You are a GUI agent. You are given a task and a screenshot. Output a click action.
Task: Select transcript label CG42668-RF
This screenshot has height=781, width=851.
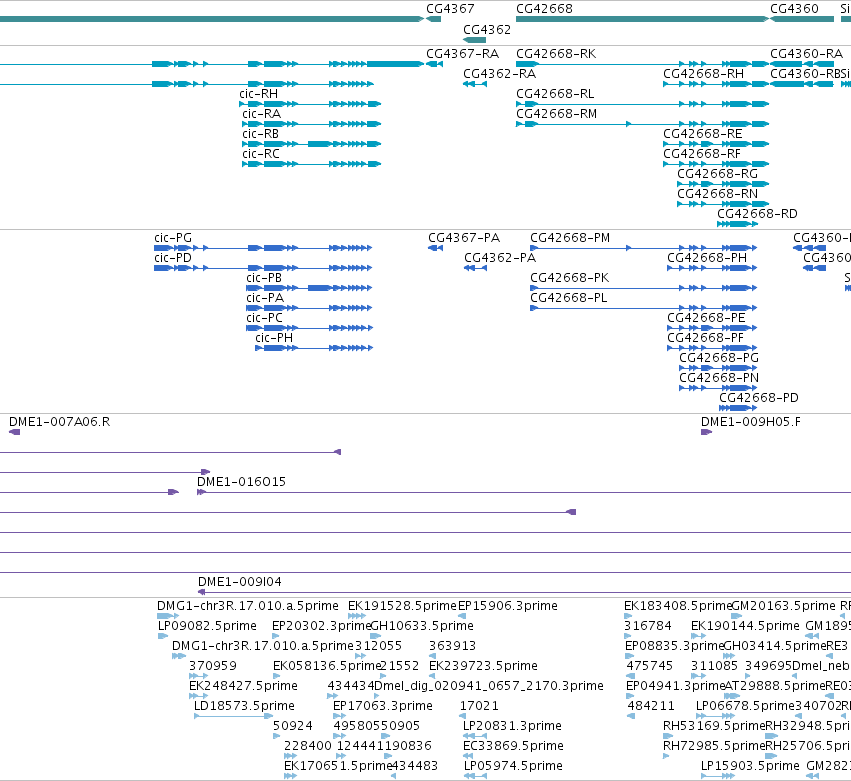(702, 154)
